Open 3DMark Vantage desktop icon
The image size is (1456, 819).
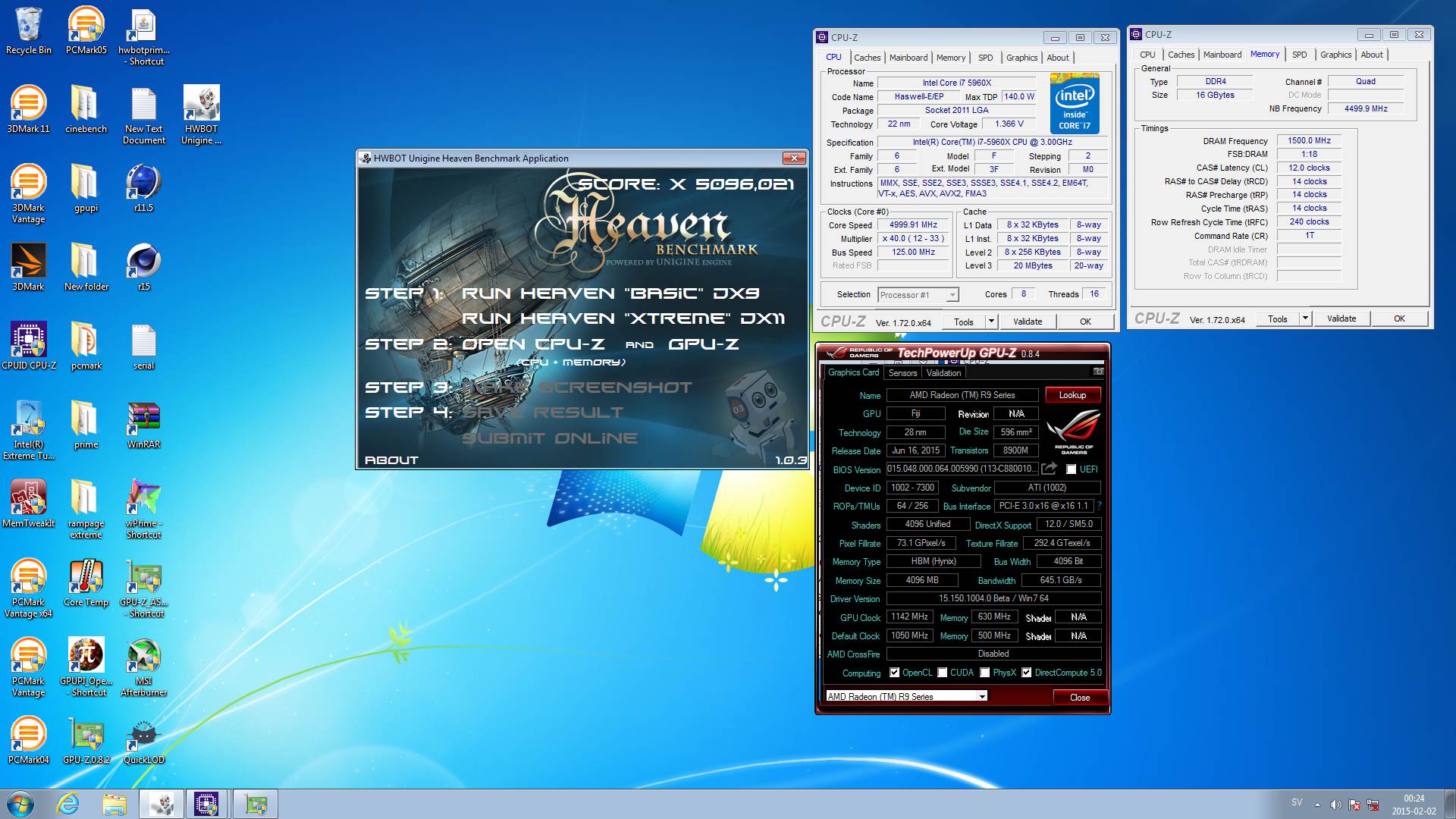click(x=28, y=193)
